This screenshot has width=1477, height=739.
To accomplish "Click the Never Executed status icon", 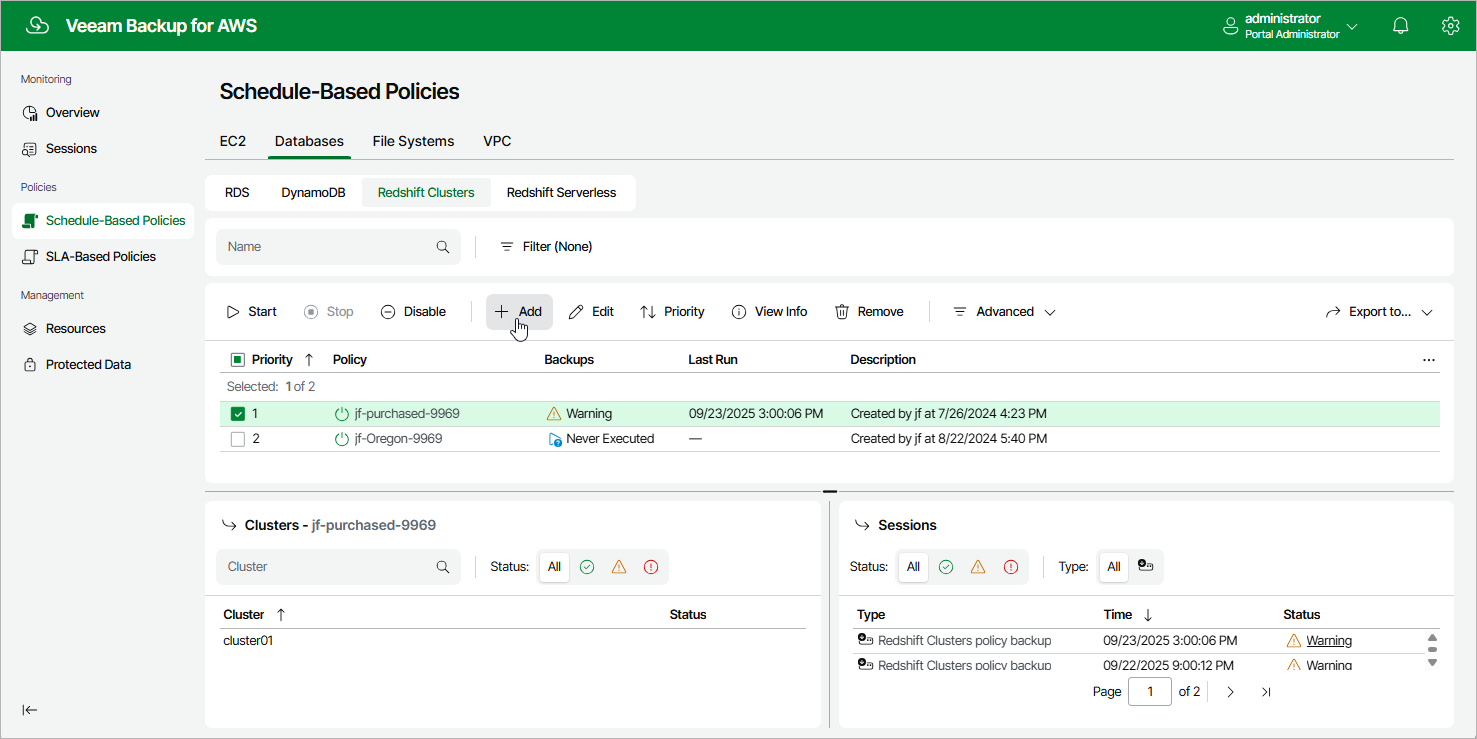I will point(555,439).
